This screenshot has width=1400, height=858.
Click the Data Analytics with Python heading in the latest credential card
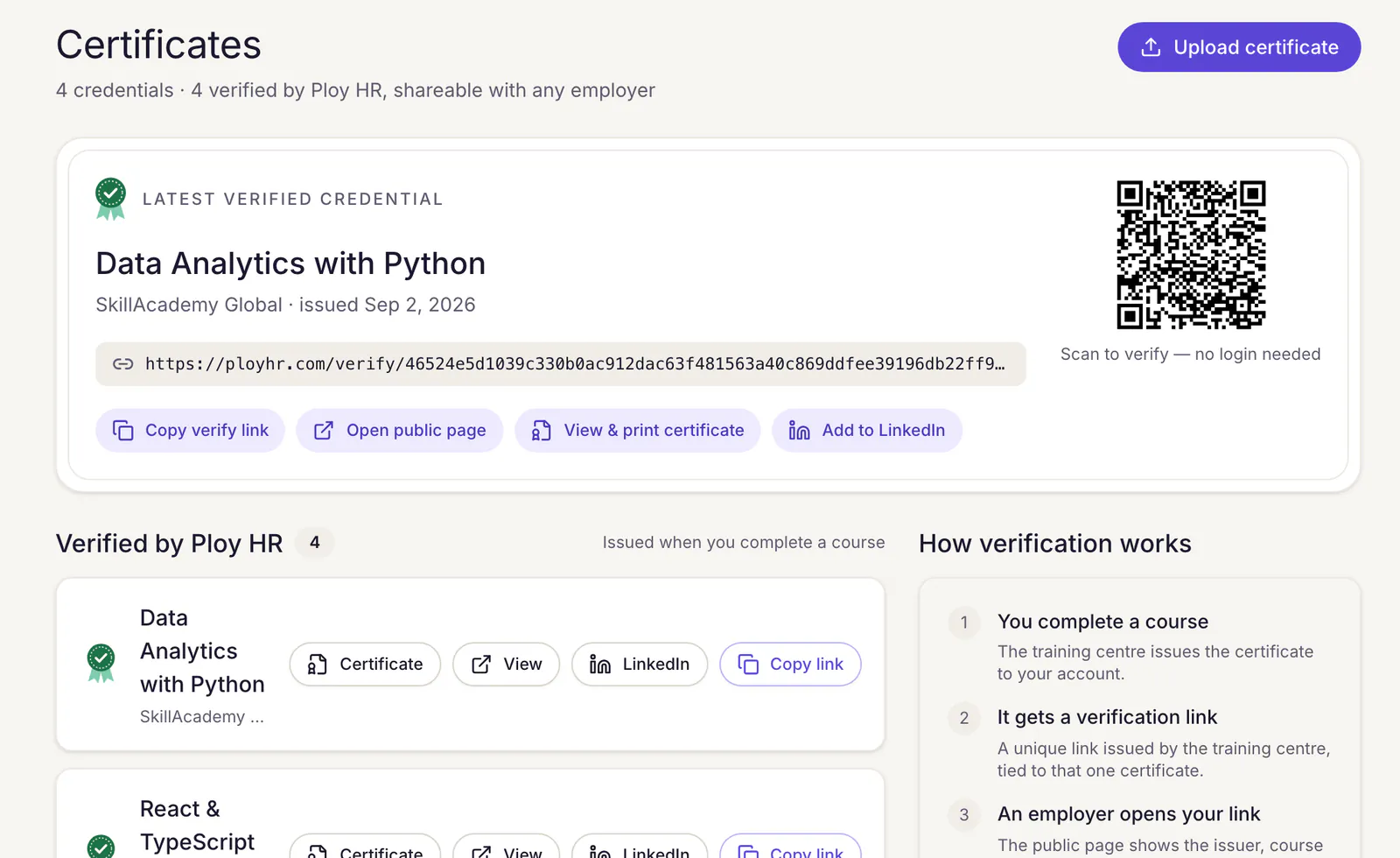point(290,264)
